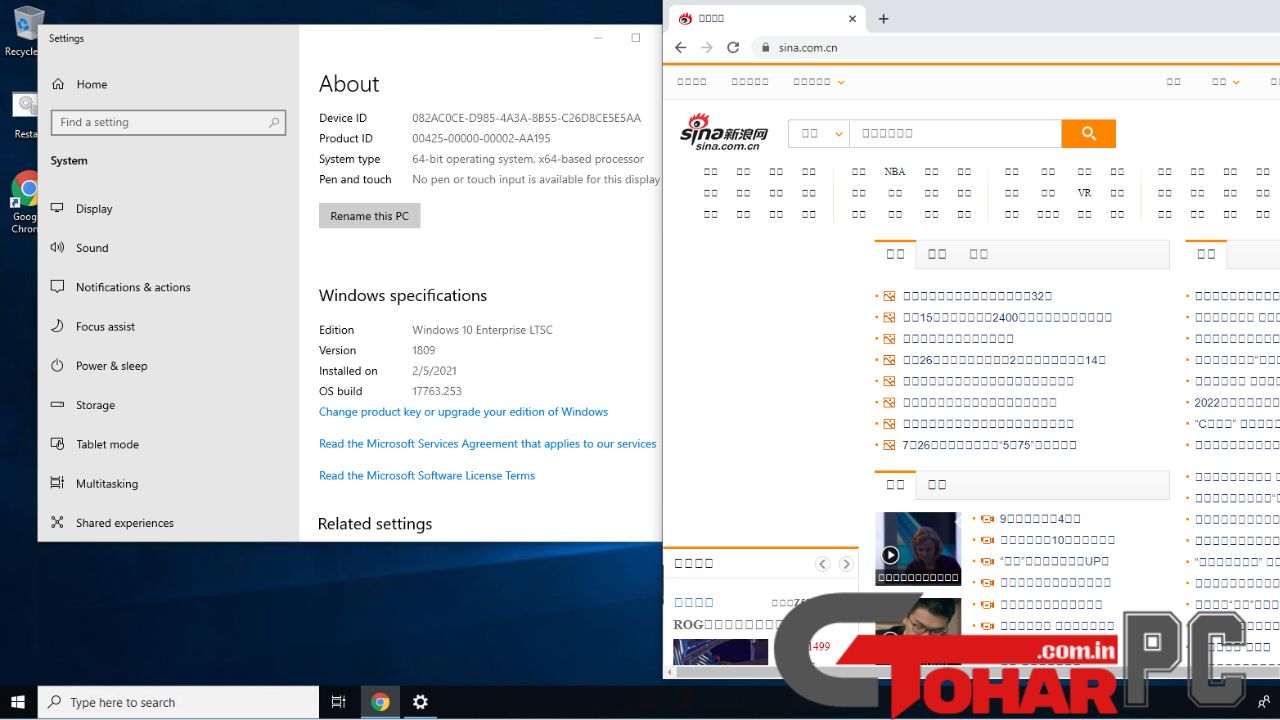
Task: Open search category dropdown beside Sina search box
Action: coord(819,133)
